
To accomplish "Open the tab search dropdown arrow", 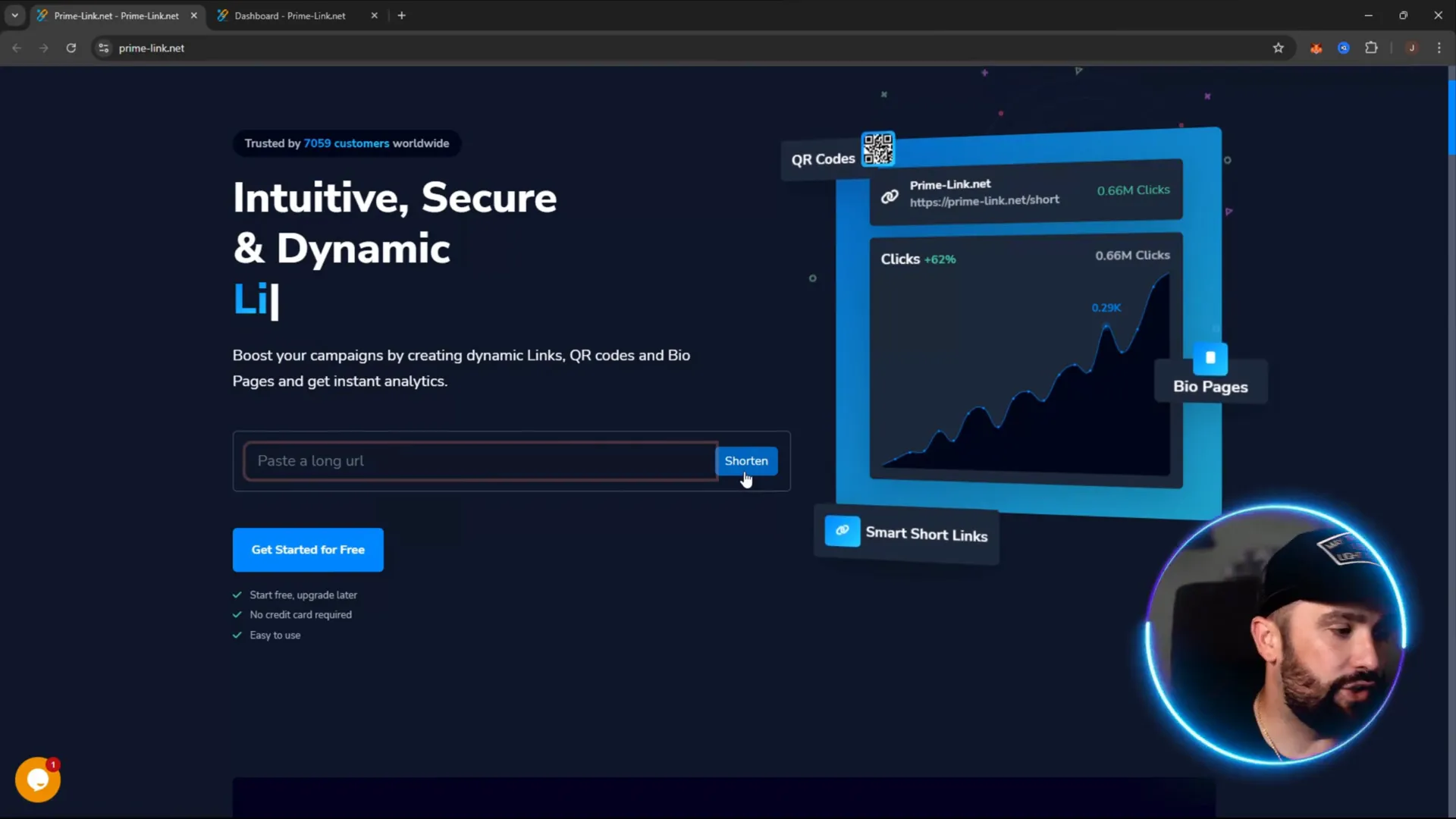I will pyautogui.click(x=14, y=15).
